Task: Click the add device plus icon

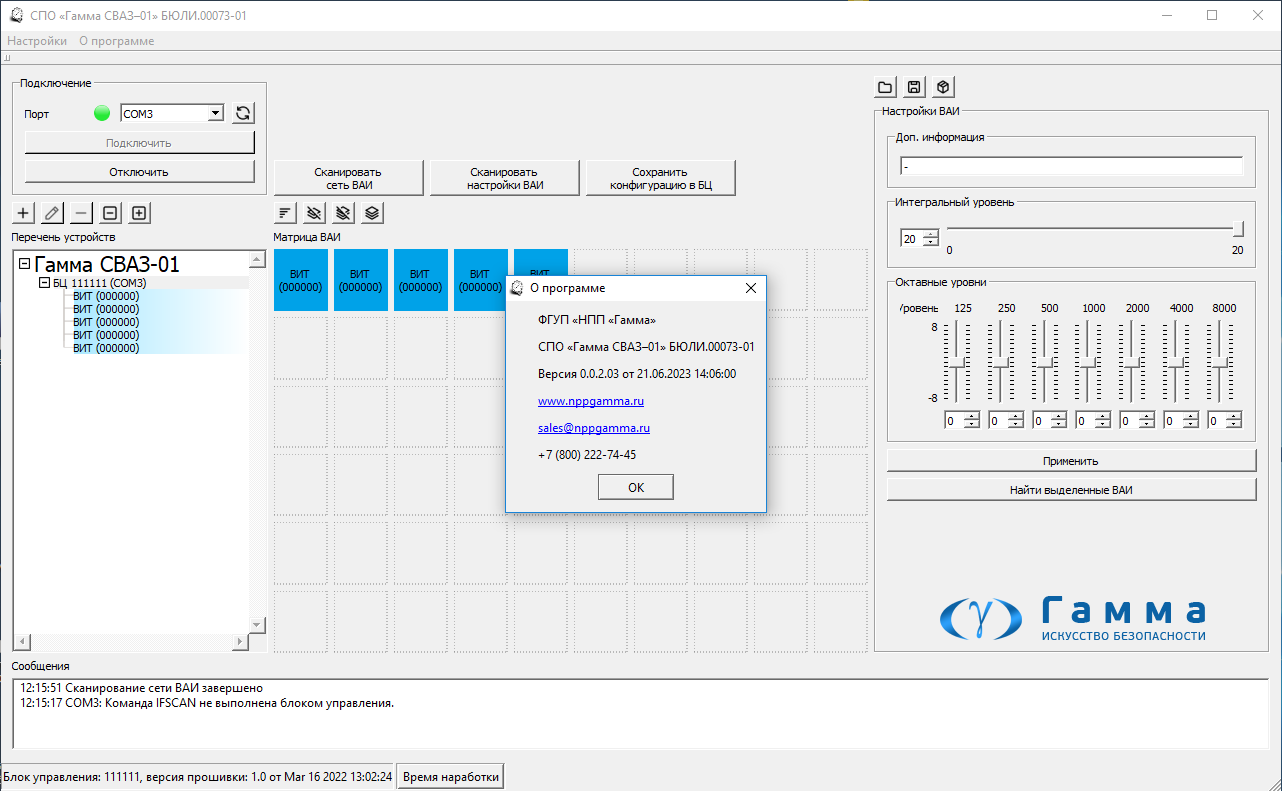Action: [x=24, y=213]
